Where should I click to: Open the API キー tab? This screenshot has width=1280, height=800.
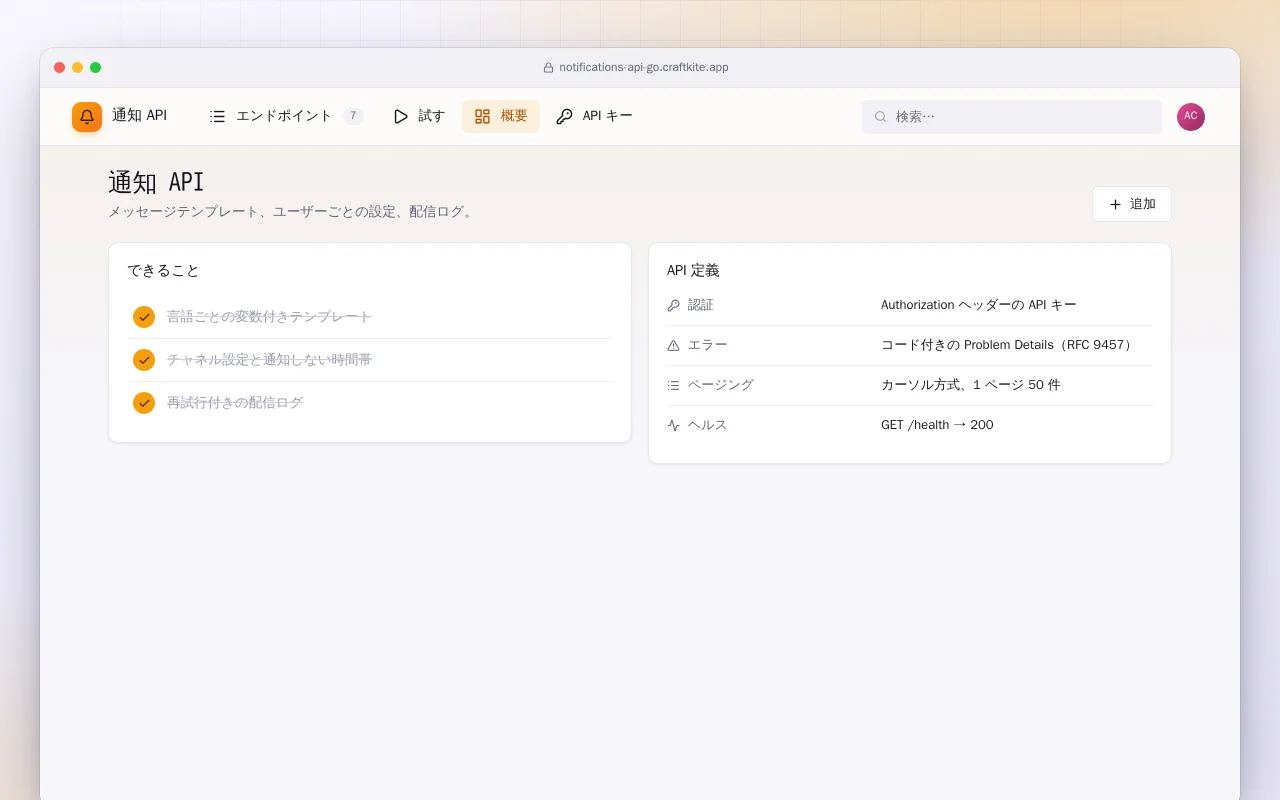pos(594,116)
